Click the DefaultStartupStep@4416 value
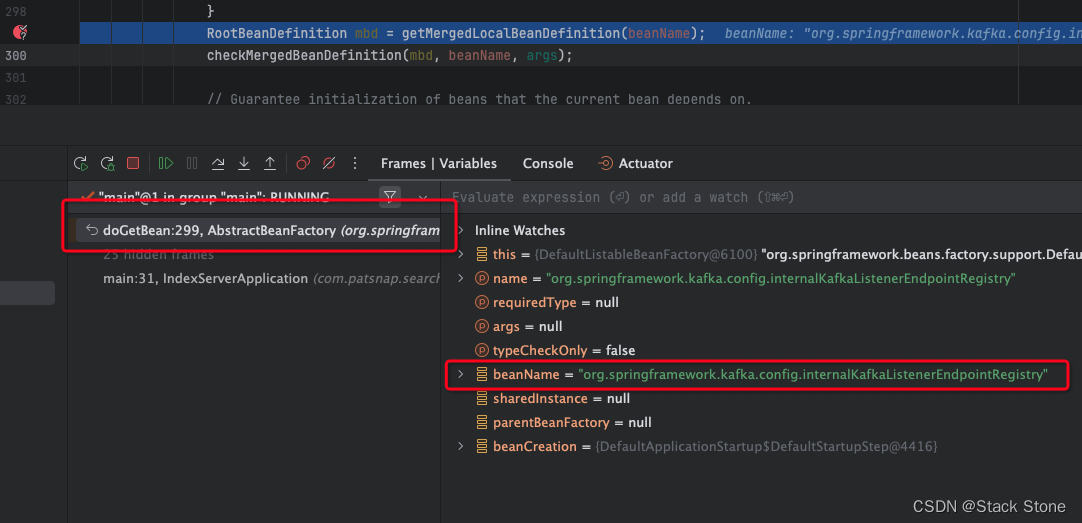The height and width of the screenshot is (523, 1082). pos(766,446)
